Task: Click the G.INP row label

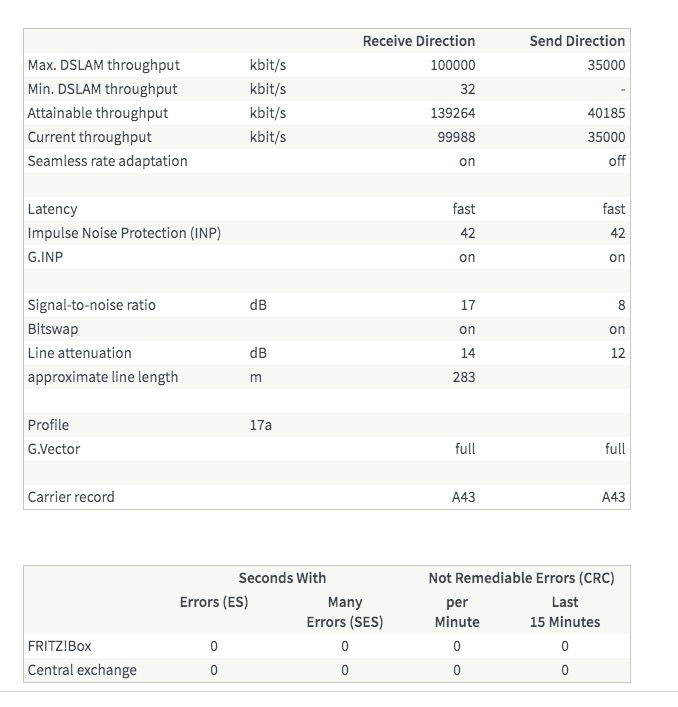Action: 46,257
